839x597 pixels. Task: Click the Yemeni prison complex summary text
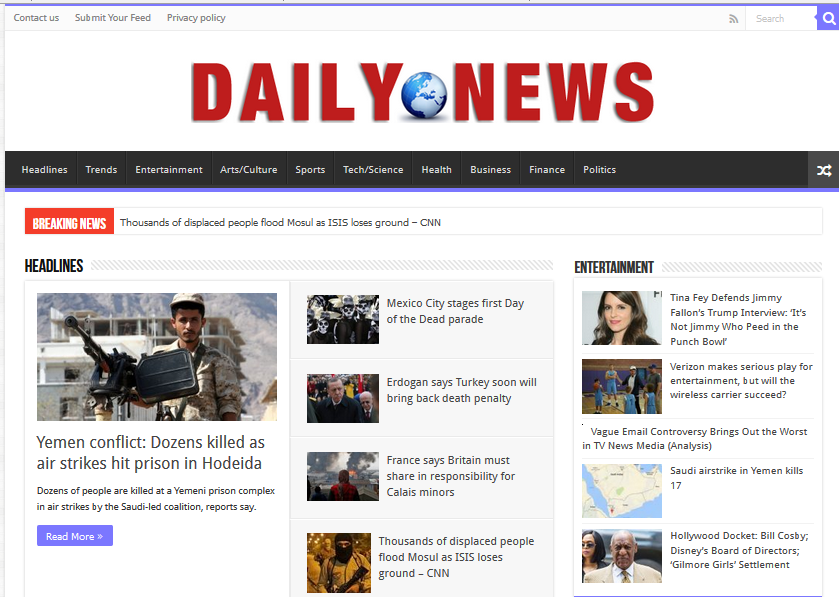pos(156,499)
